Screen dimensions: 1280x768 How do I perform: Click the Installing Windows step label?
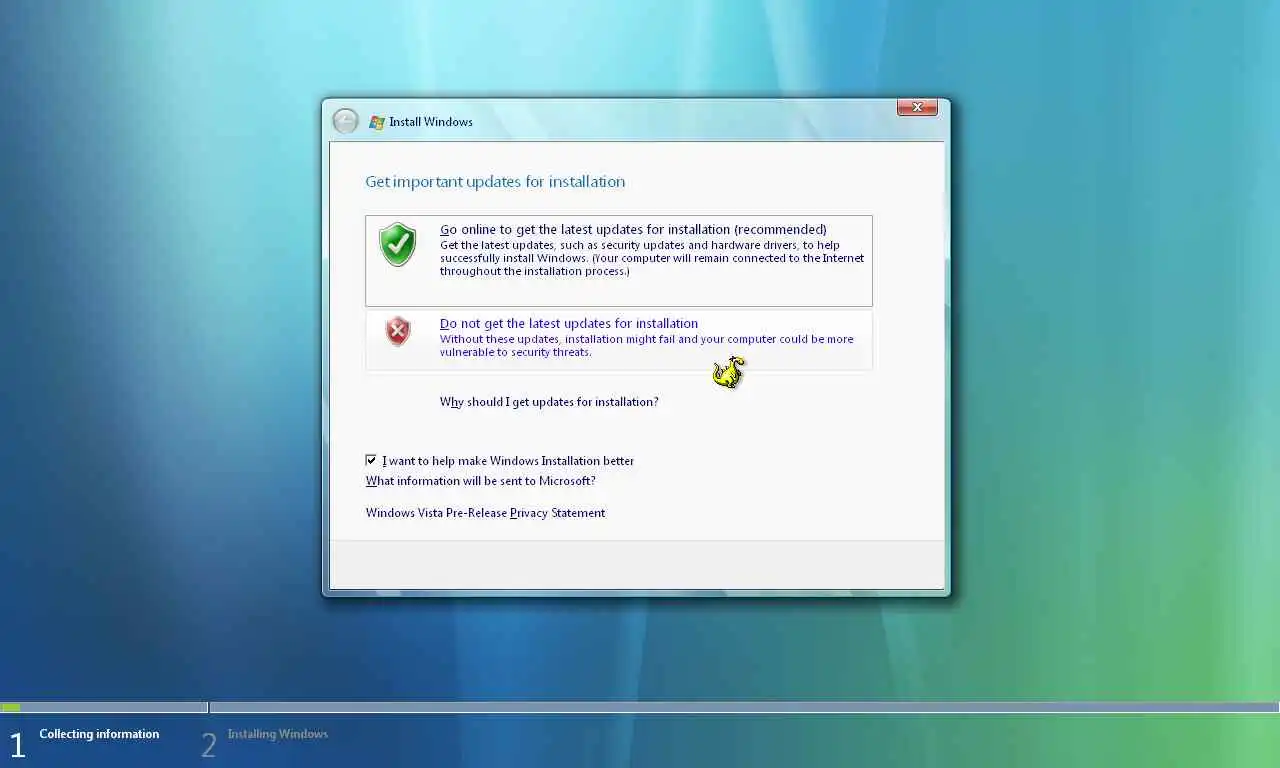(x=277, y=734)
